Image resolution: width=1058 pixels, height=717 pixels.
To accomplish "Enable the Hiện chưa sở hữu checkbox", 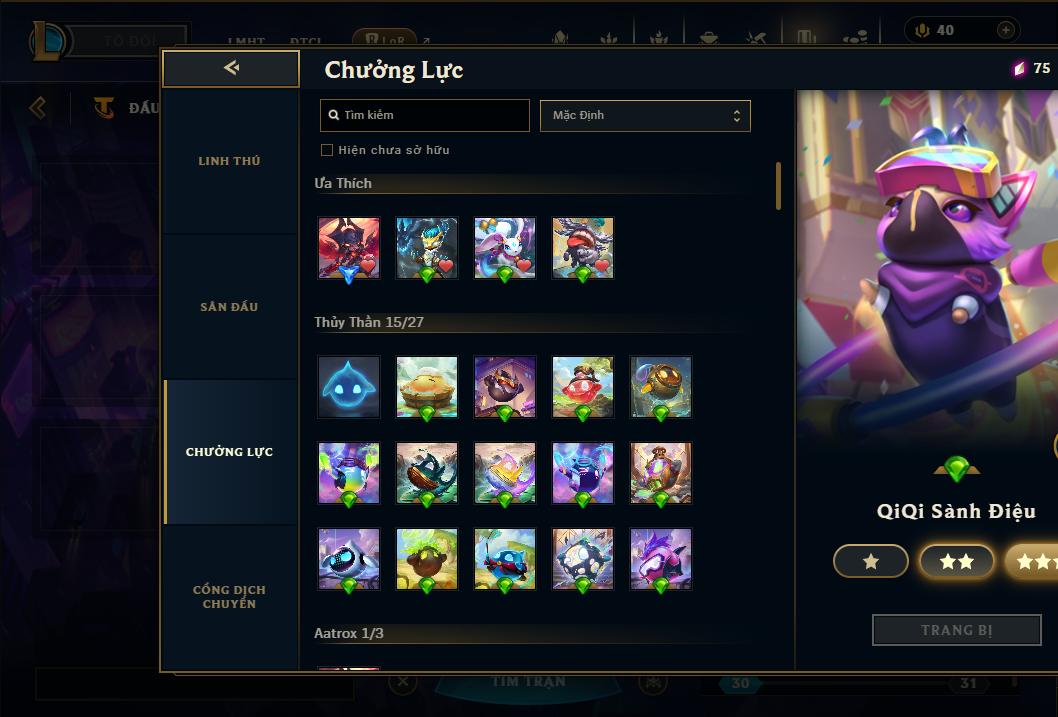I will [x=327, y=150].
